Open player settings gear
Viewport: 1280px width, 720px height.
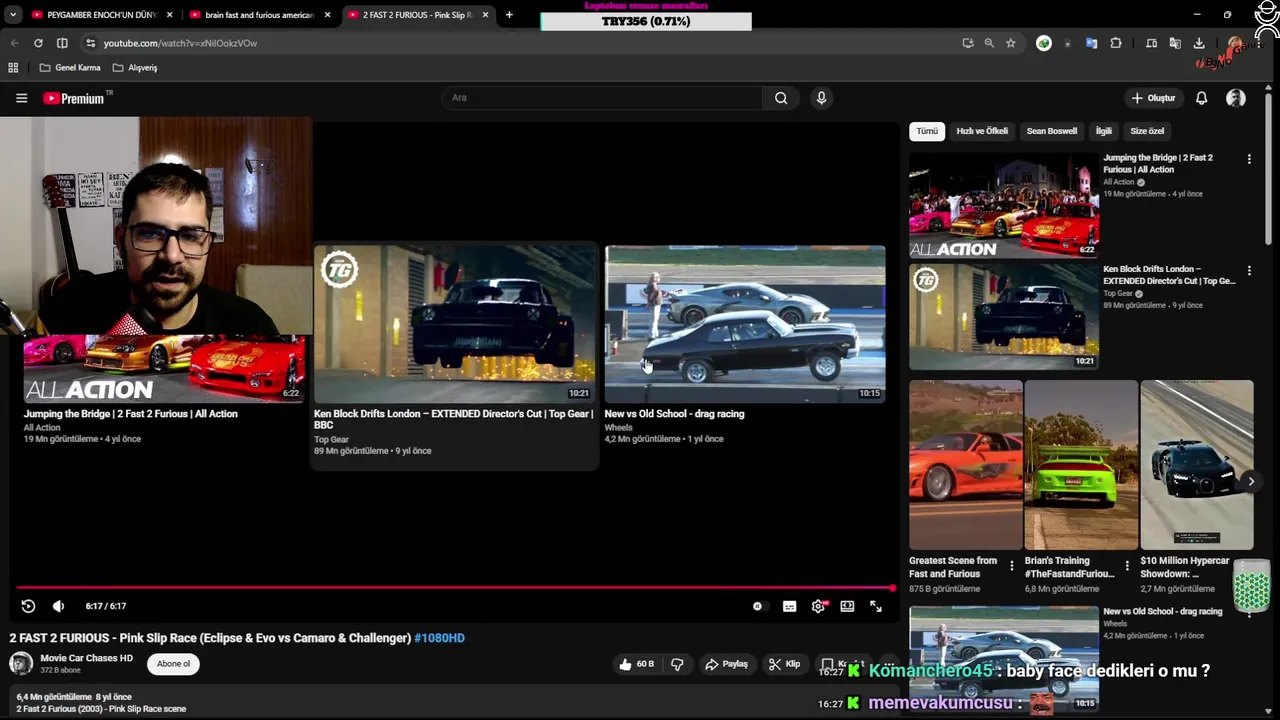click(818, 606)
